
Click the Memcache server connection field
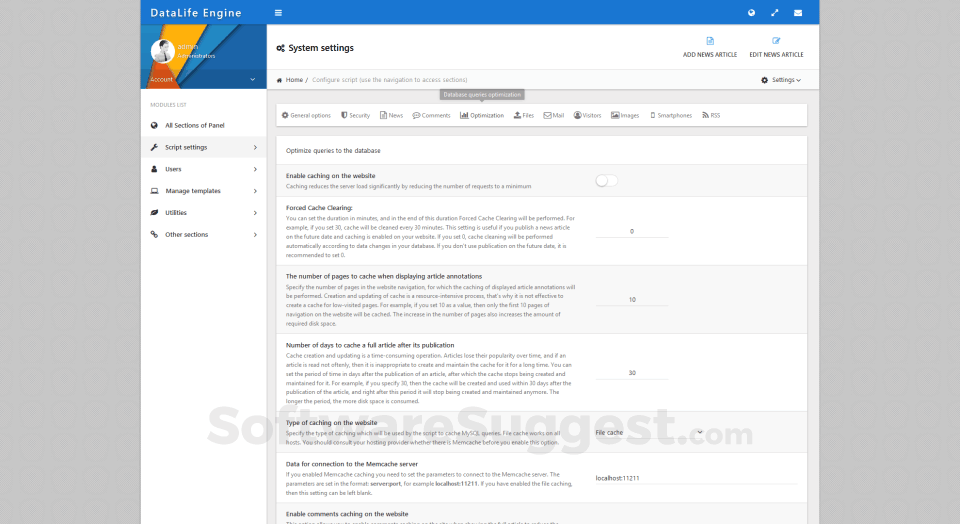coord(694,478)
